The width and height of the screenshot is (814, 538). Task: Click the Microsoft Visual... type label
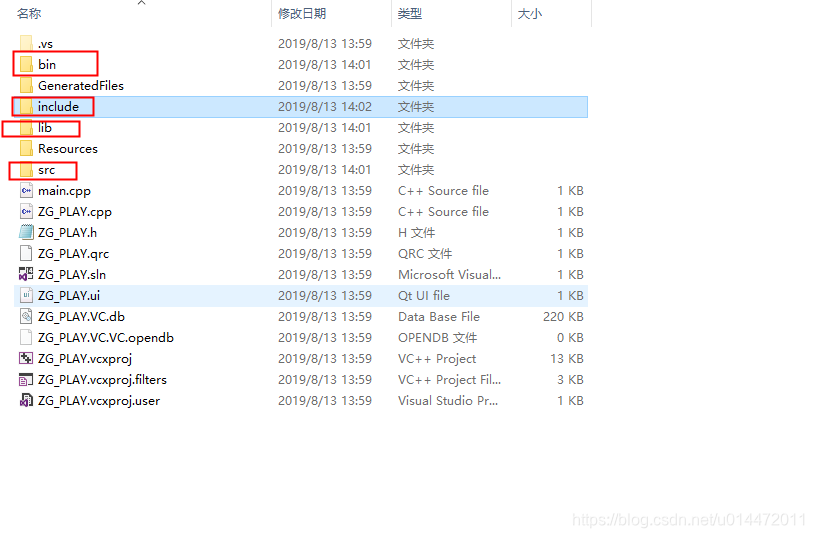450,275
